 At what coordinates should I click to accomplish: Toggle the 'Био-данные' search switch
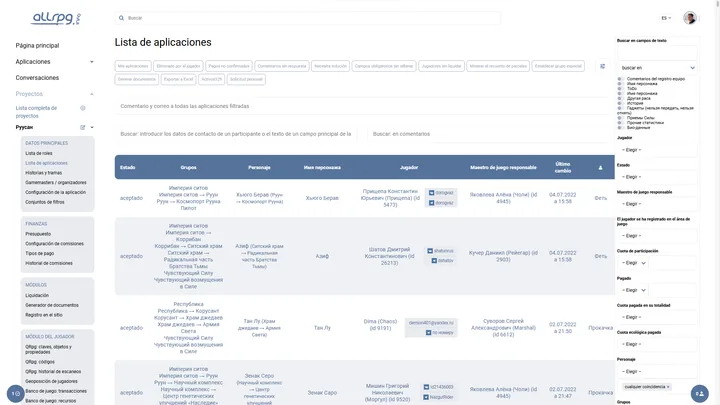point(619,128)
